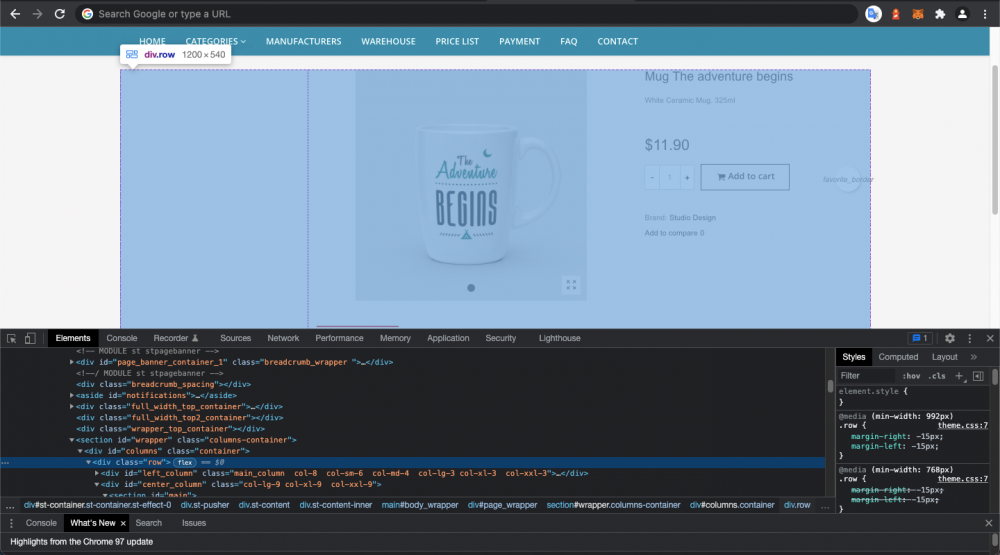Switch to the Network tab

coord(283,339)
